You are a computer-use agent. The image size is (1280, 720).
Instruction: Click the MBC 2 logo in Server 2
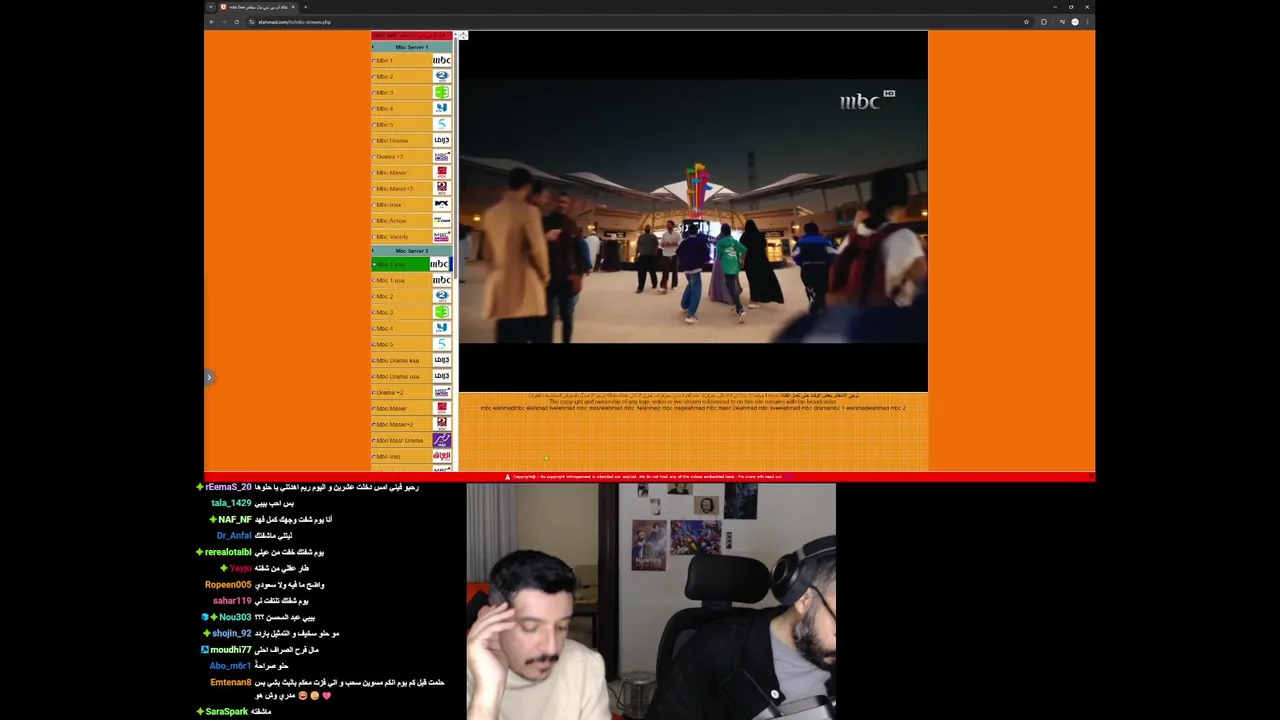point(441,297)
